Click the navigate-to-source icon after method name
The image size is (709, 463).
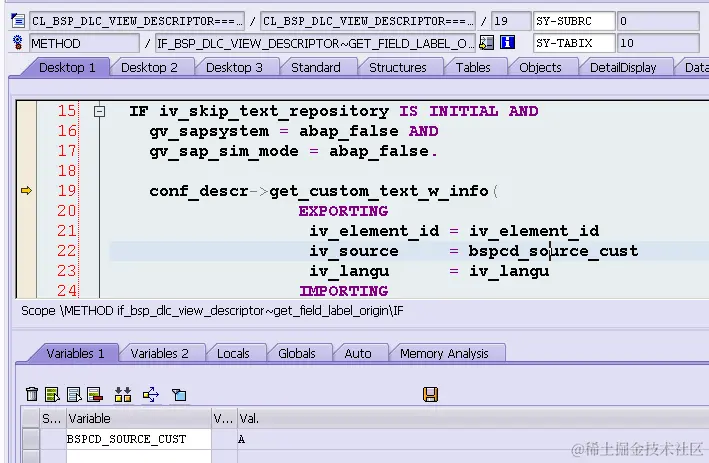click(x=487, y=43)
